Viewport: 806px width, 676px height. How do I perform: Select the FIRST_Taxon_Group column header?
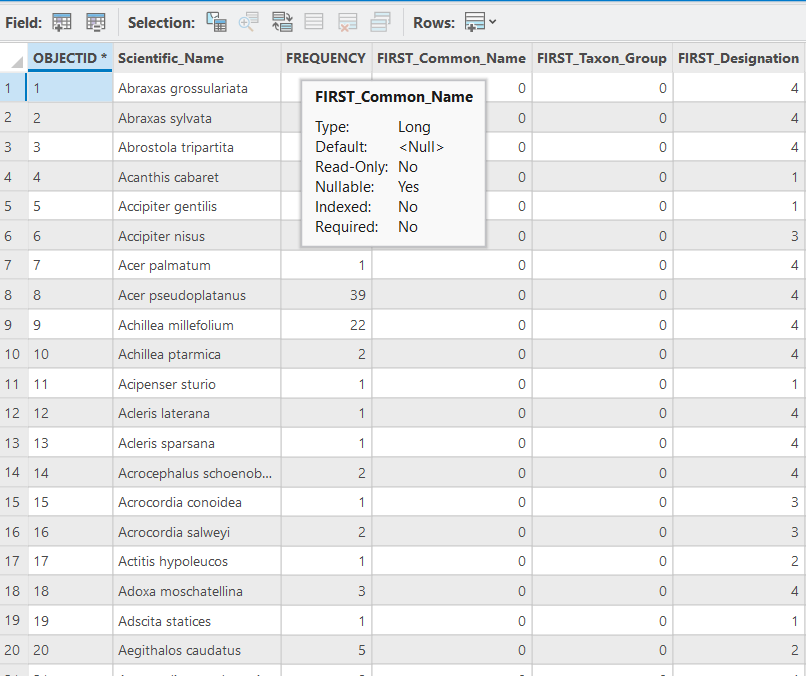pos(602,58)
